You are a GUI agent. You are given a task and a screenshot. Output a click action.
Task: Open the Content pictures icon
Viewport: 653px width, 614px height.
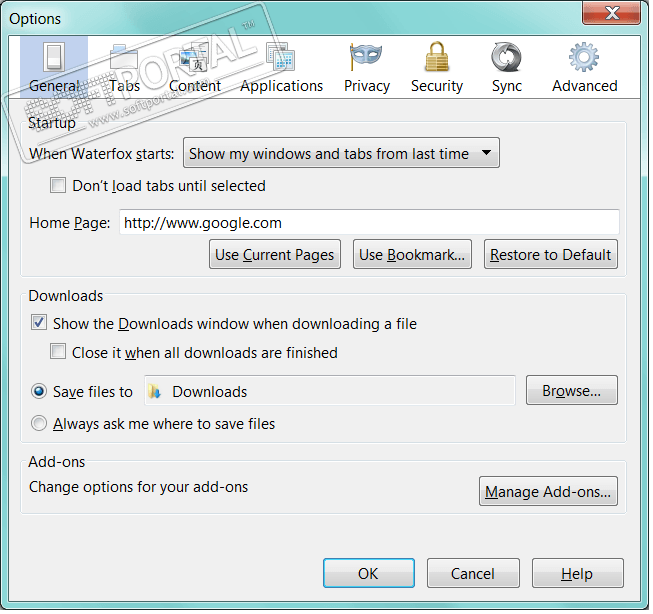pyautogui.click(x=194, y=57)
